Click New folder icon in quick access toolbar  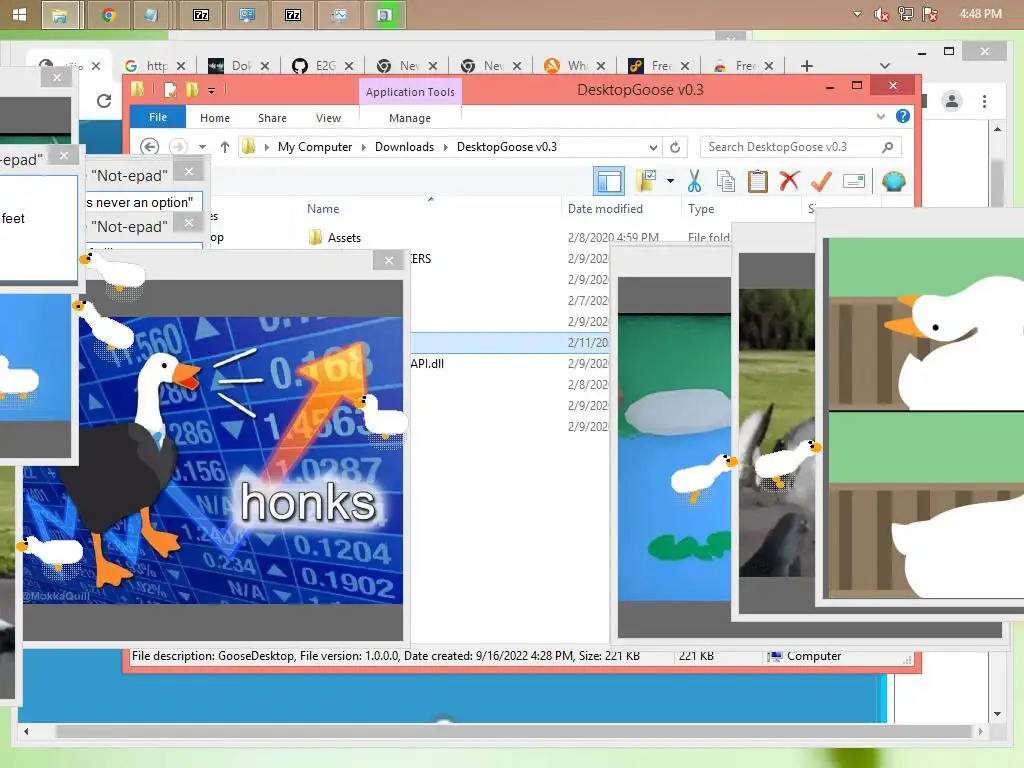pos(192,89)
